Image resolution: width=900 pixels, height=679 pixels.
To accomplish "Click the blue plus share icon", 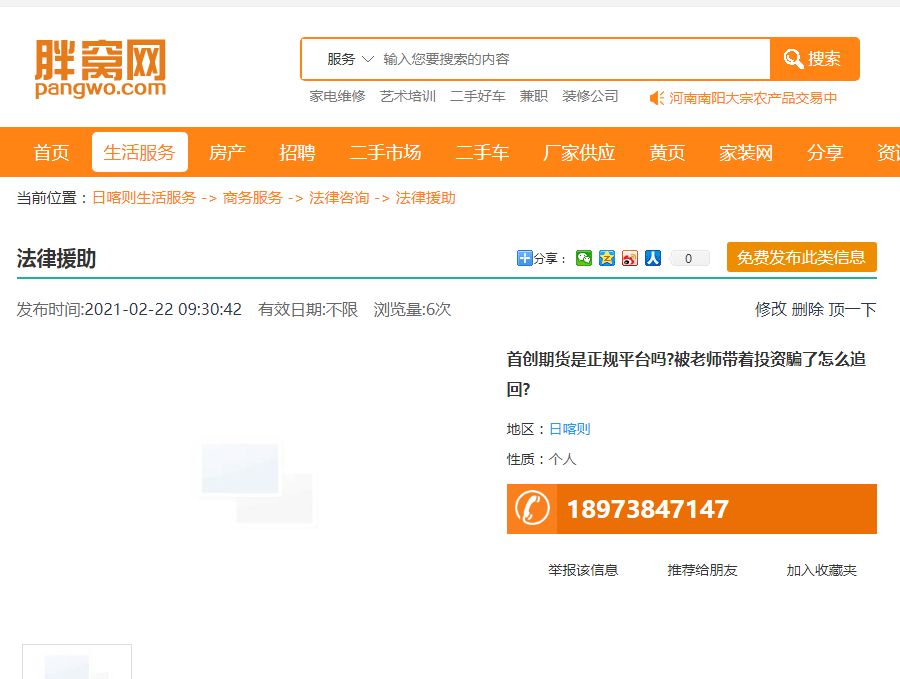I will [x=524, y=258].
